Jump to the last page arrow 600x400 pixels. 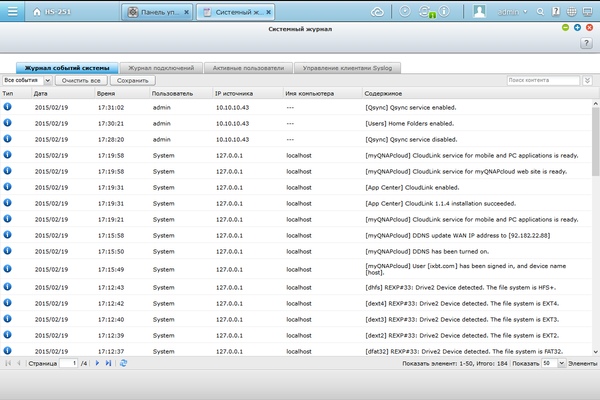tap(109, 364)
